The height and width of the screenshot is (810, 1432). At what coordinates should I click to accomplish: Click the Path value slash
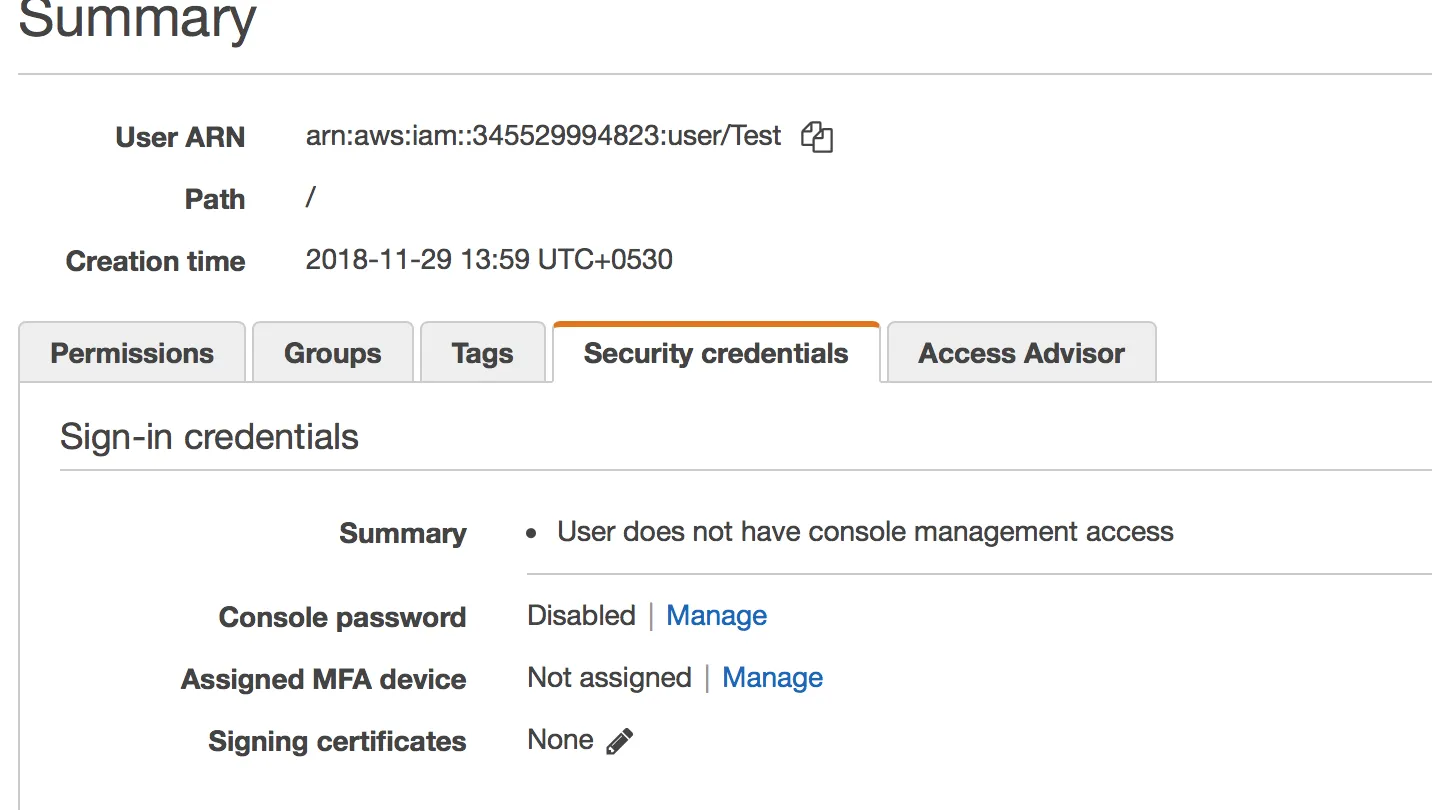coord(311,198)
